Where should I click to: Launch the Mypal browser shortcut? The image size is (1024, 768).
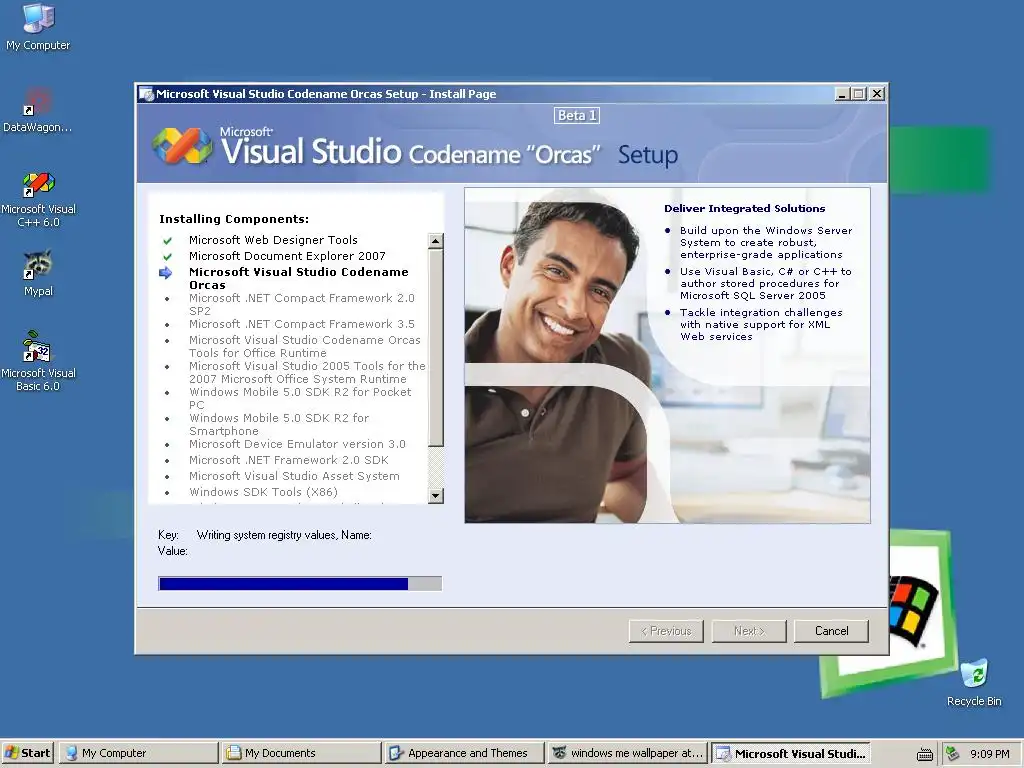click(38, 274)
